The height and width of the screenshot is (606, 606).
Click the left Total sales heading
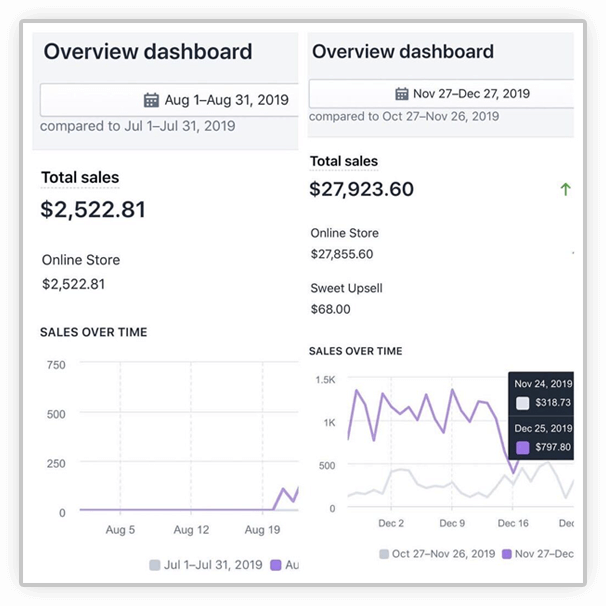pyautogui.click(x=80, y=177)
